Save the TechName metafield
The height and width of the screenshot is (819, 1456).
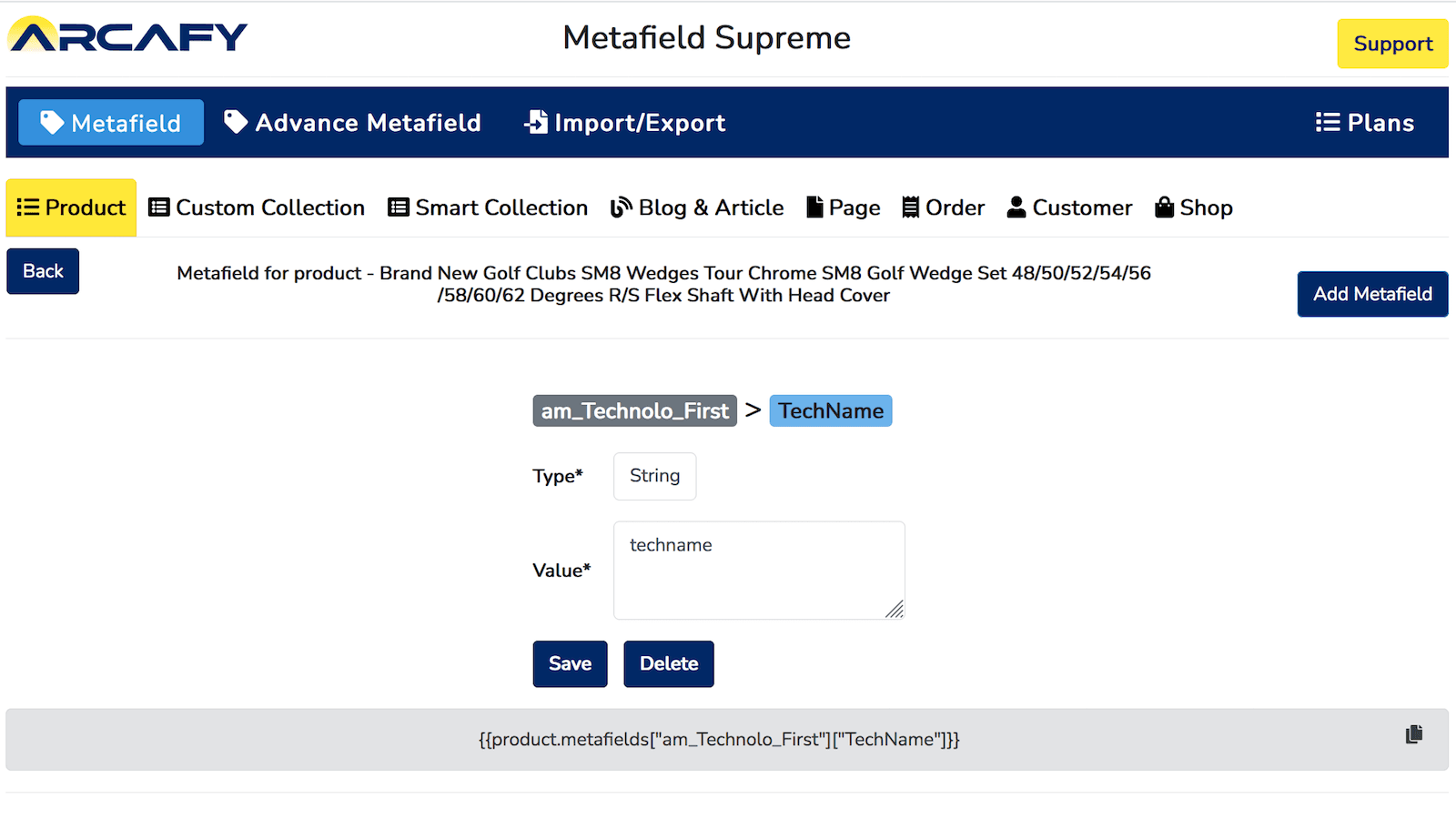570,663
